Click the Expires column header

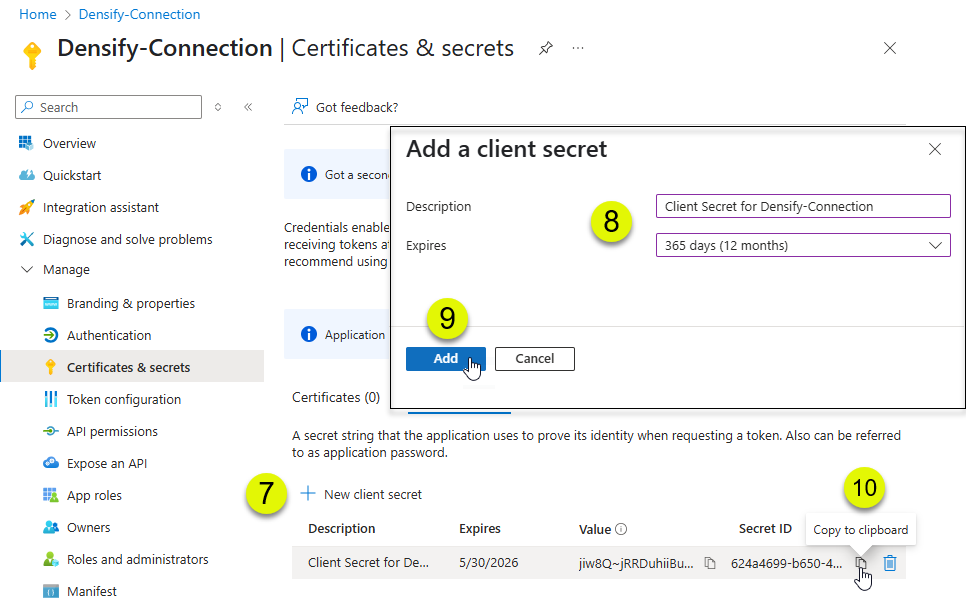(479, 529)
